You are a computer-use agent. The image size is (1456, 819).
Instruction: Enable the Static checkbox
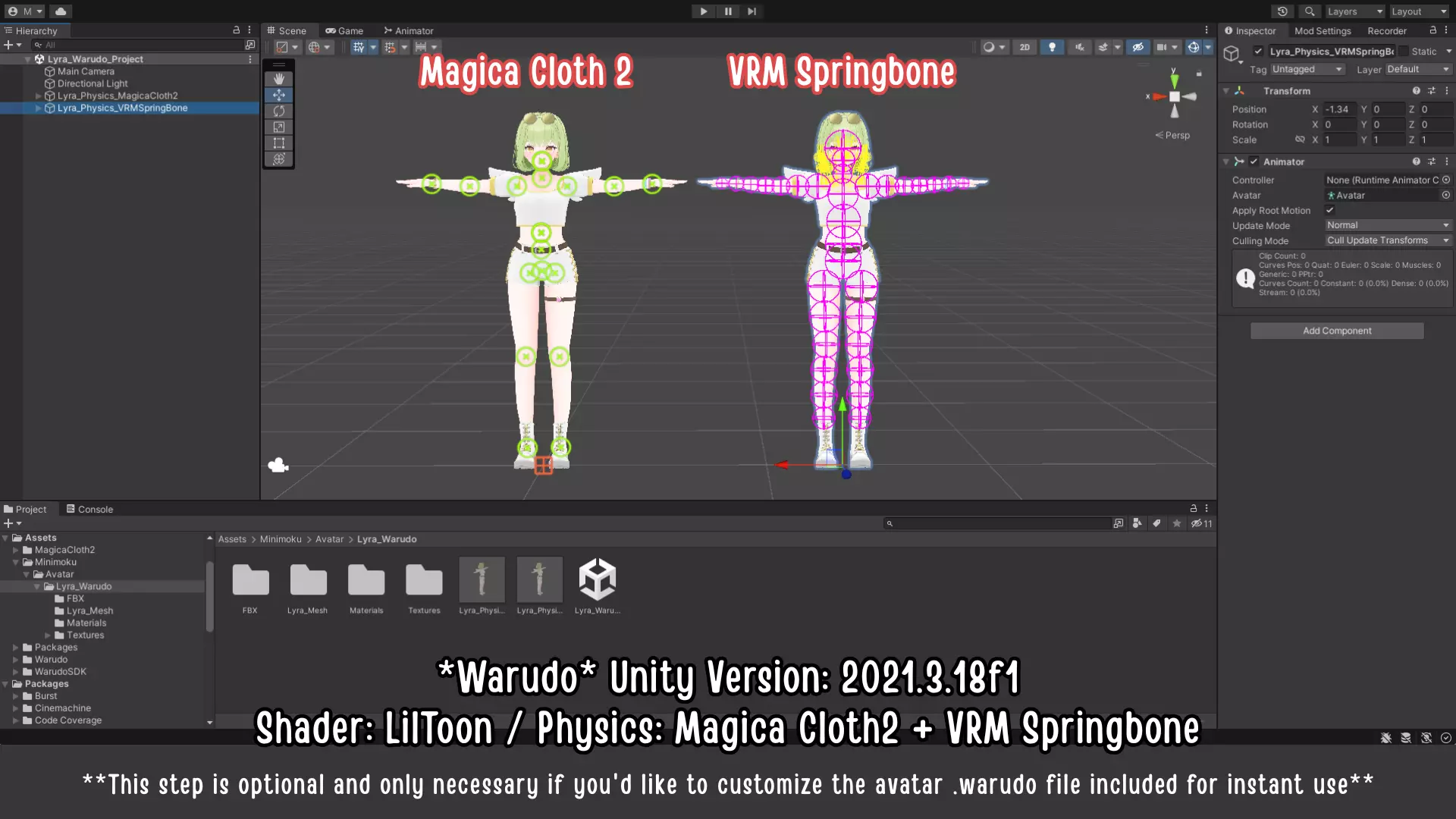[x=1404, y=51]
